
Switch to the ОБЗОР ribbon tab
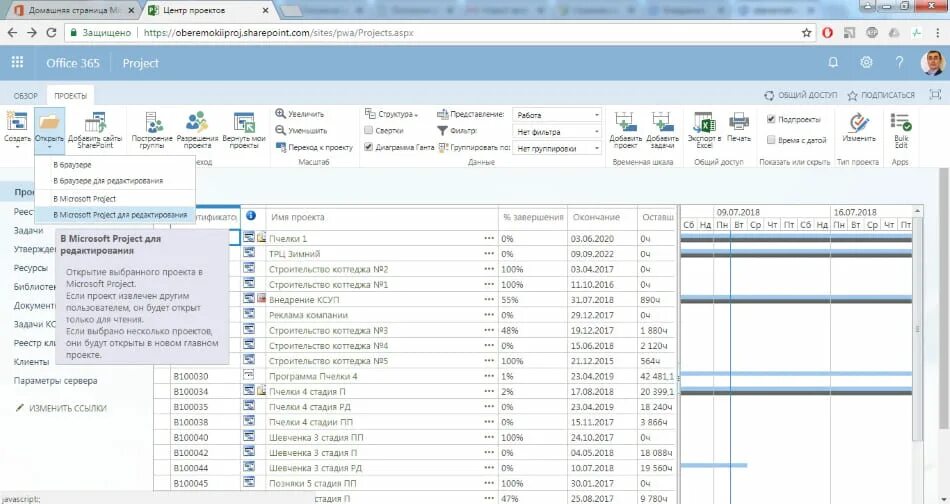point(25,96)
